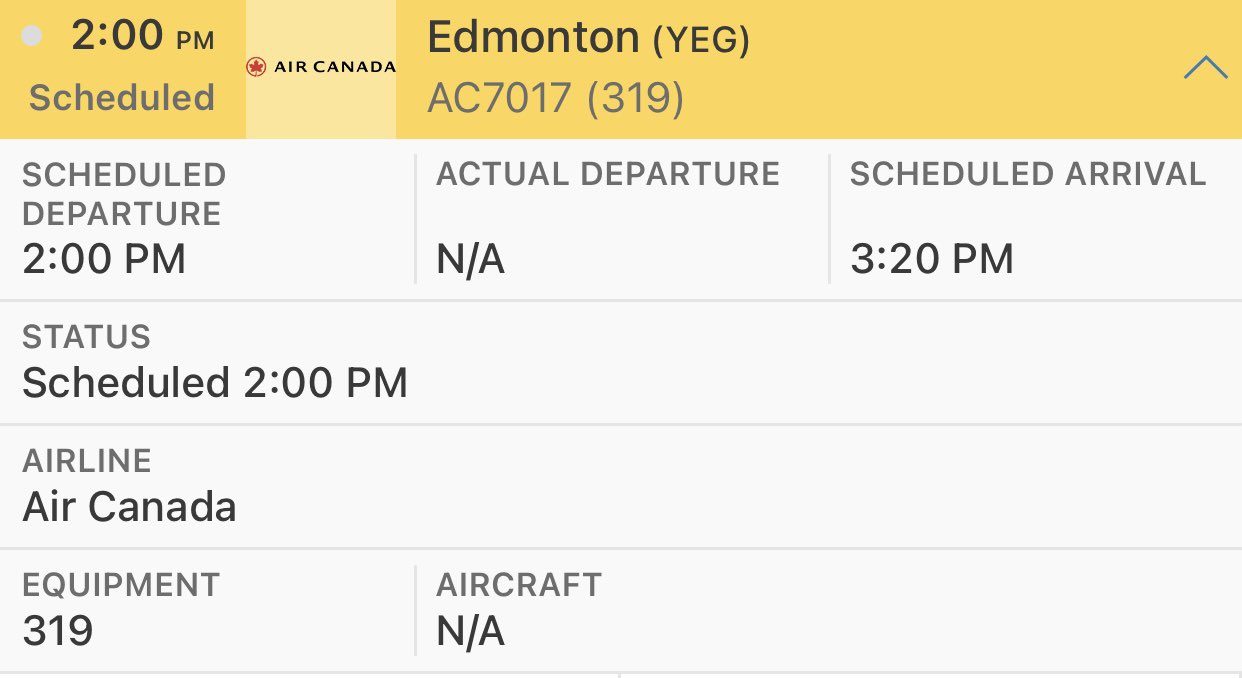Collapse the flight details chevron

point(1205,68)
